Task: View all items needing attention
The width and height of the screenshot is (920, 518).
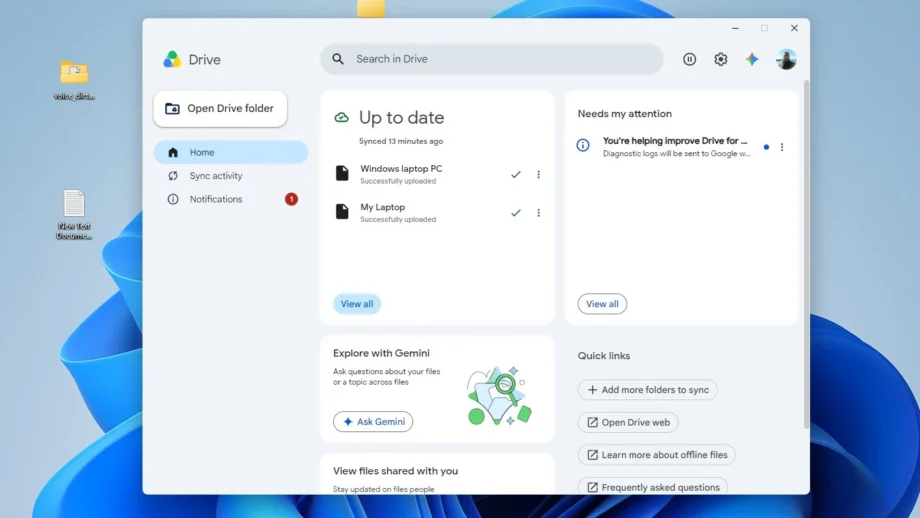Action: 602,304
